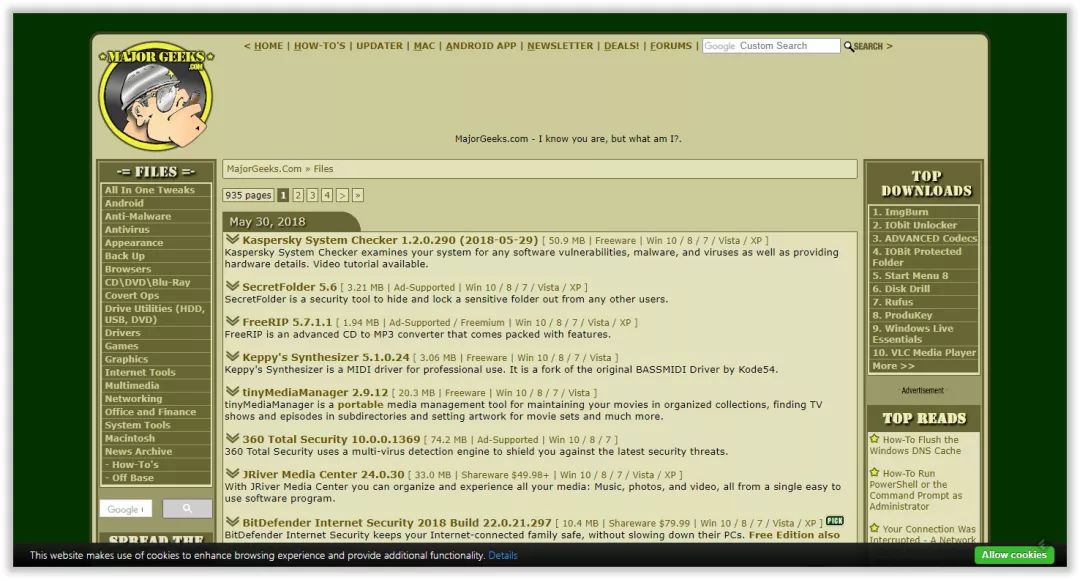Open the cookie Details link
Screen dimensions: 1080x580
[x=503, y=556]
